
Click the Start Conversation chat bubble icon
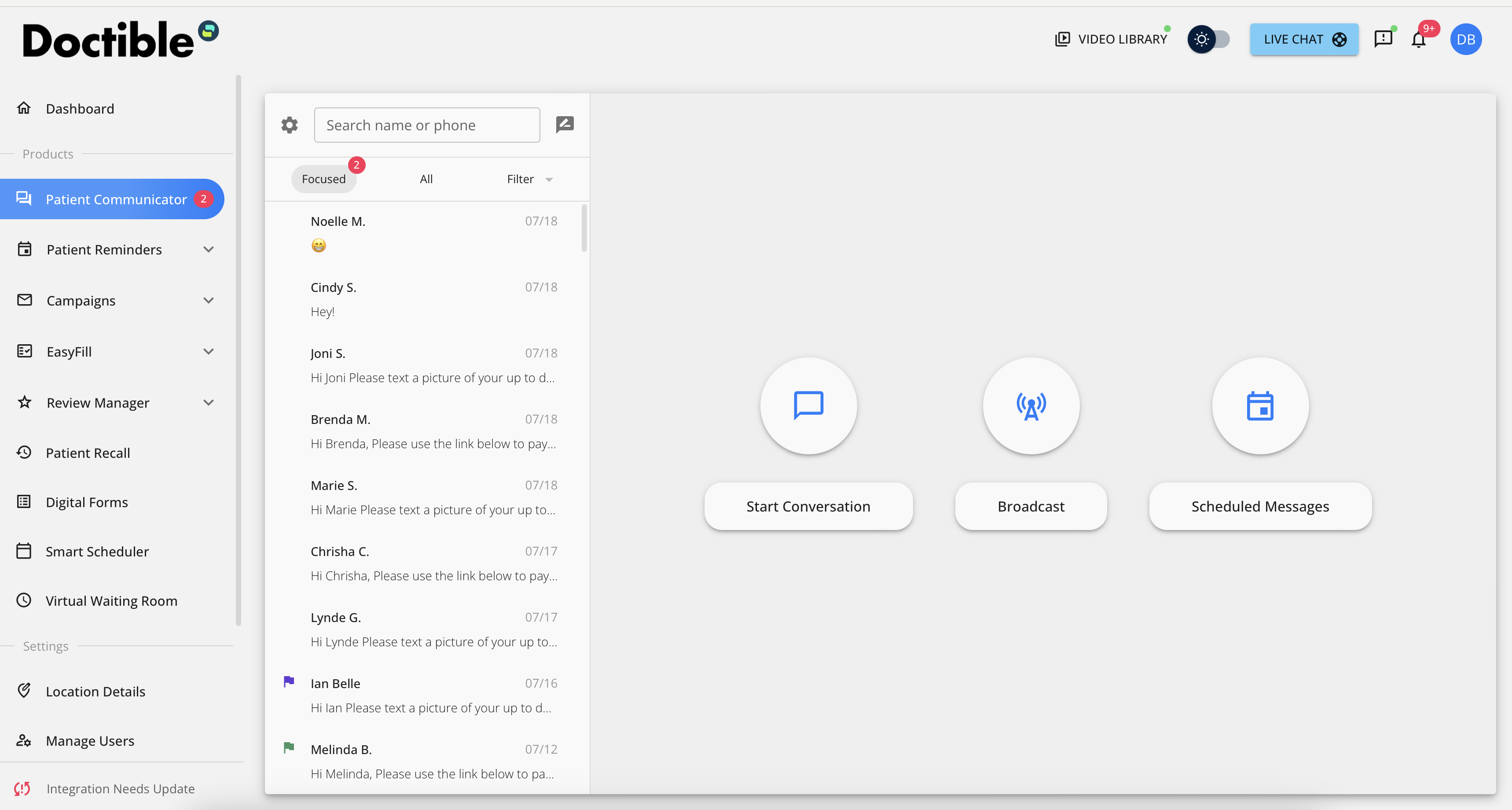808,406
